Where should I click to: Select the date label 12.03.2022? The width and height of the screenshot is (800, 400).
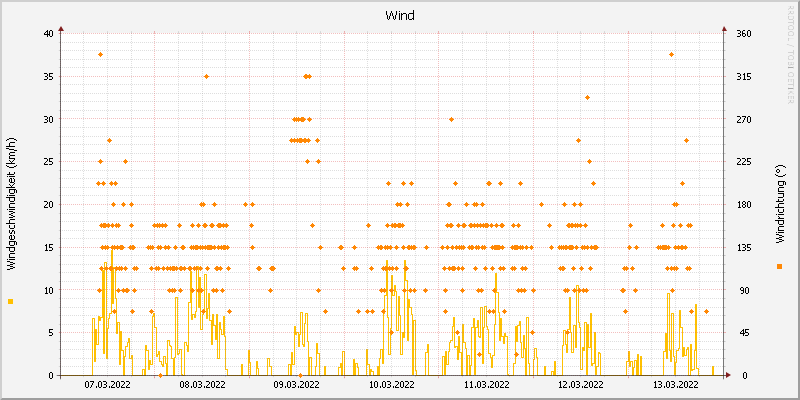581,385
